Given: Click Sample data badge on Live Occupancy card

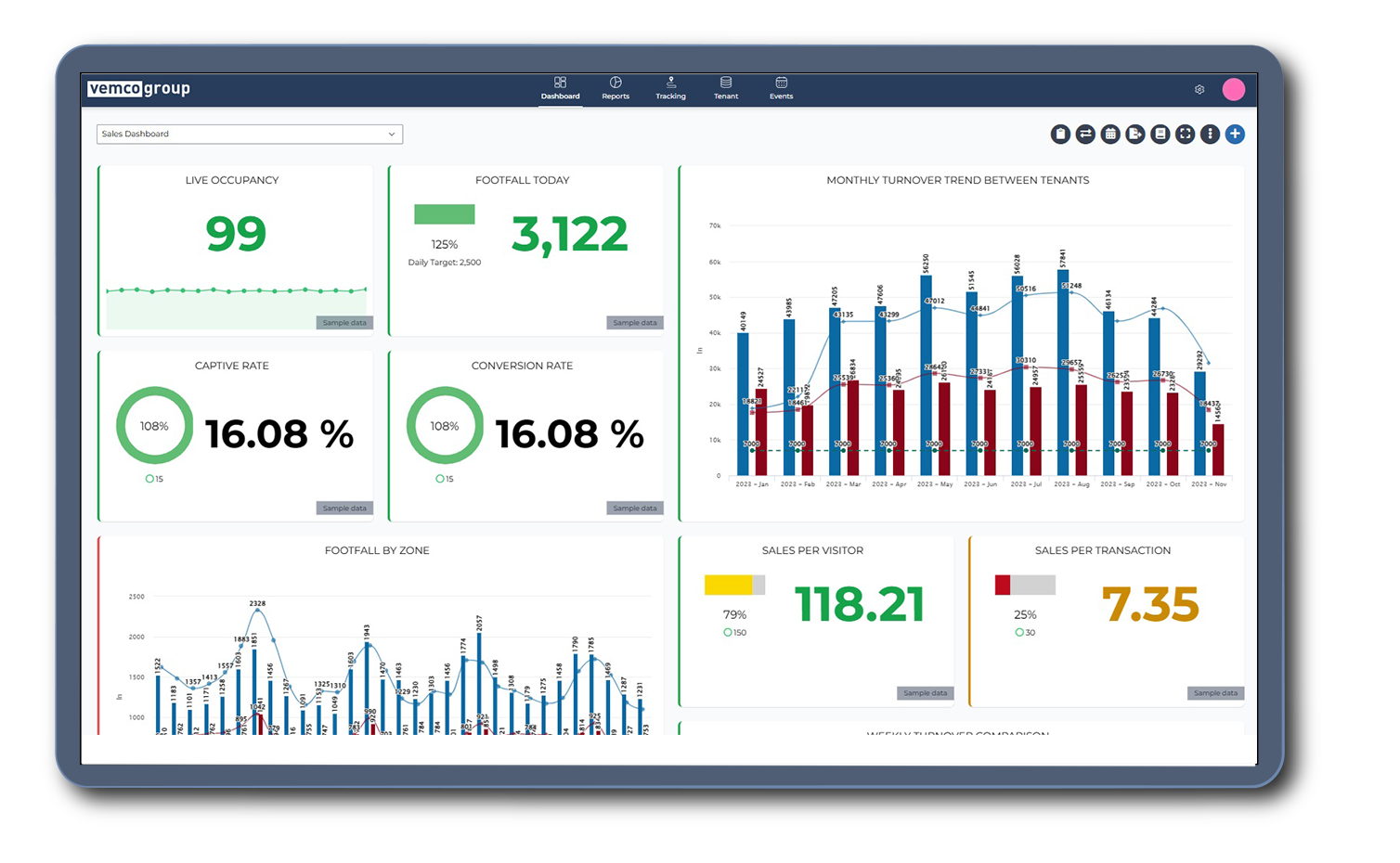Looking at the screenshot, I should 344,322.
